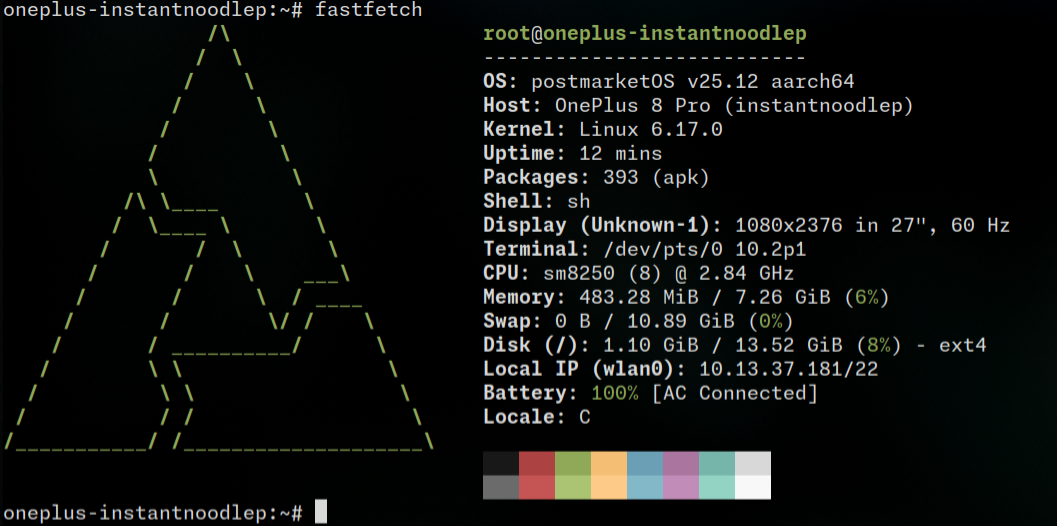1057x526 pixels.
Task: Select the green swatch in top color row
Action: pyautogui.click(x=572, y=463)
